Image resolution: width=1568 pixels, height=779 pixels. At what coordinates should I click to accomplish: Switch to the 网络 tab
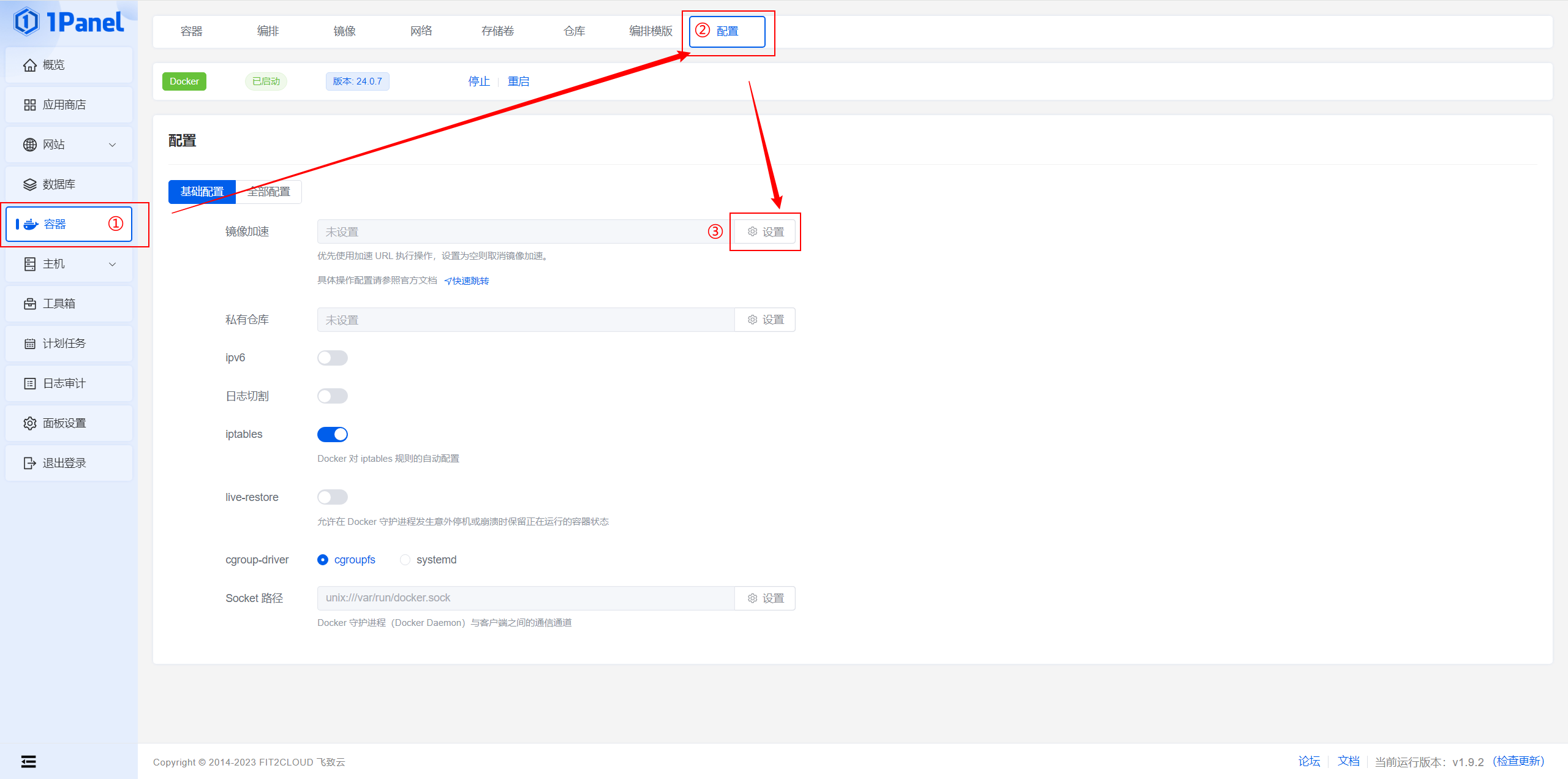(421, 31)
